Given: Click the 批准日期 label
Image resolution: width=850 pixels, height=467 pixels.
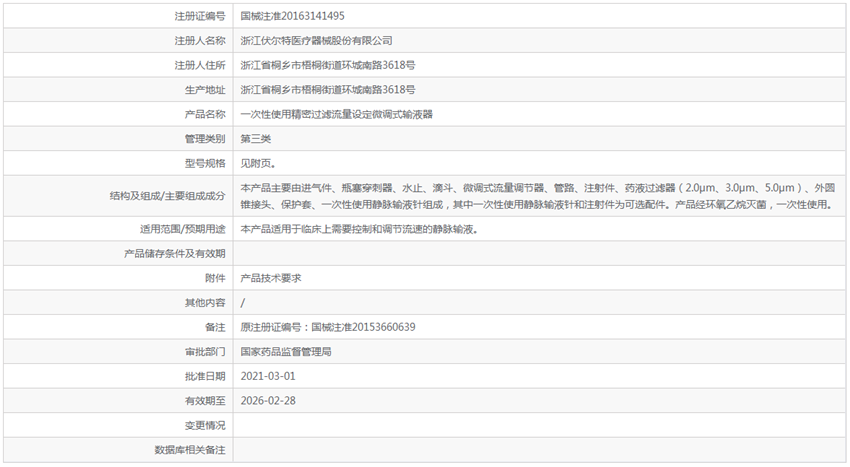Looking at the screenshot, I should pyautogui.click(x=205, y=376).
